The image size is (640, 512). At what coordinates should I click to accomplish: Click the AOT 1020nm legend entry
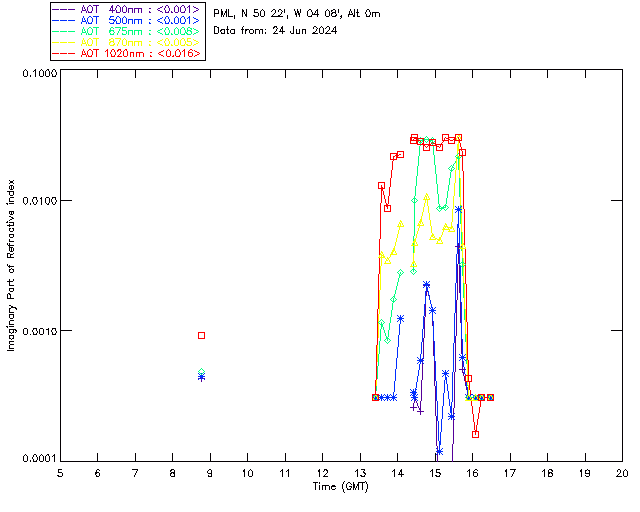(127, 53)
